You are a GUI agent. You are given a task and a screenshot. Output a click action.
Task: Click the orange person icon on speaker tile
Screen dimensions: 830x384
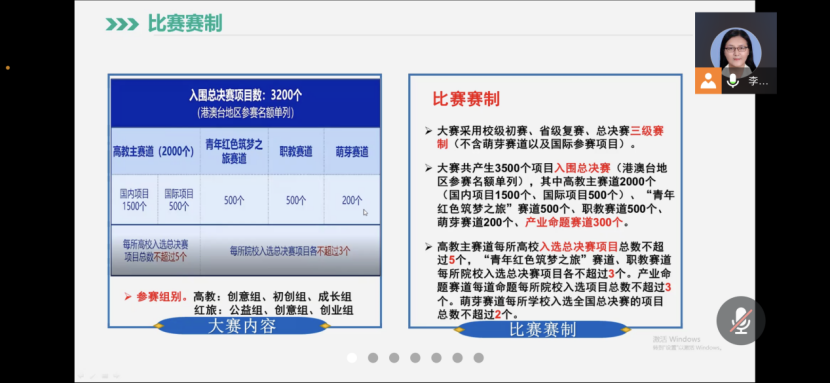pyautogui.click(x=708, y=81)
